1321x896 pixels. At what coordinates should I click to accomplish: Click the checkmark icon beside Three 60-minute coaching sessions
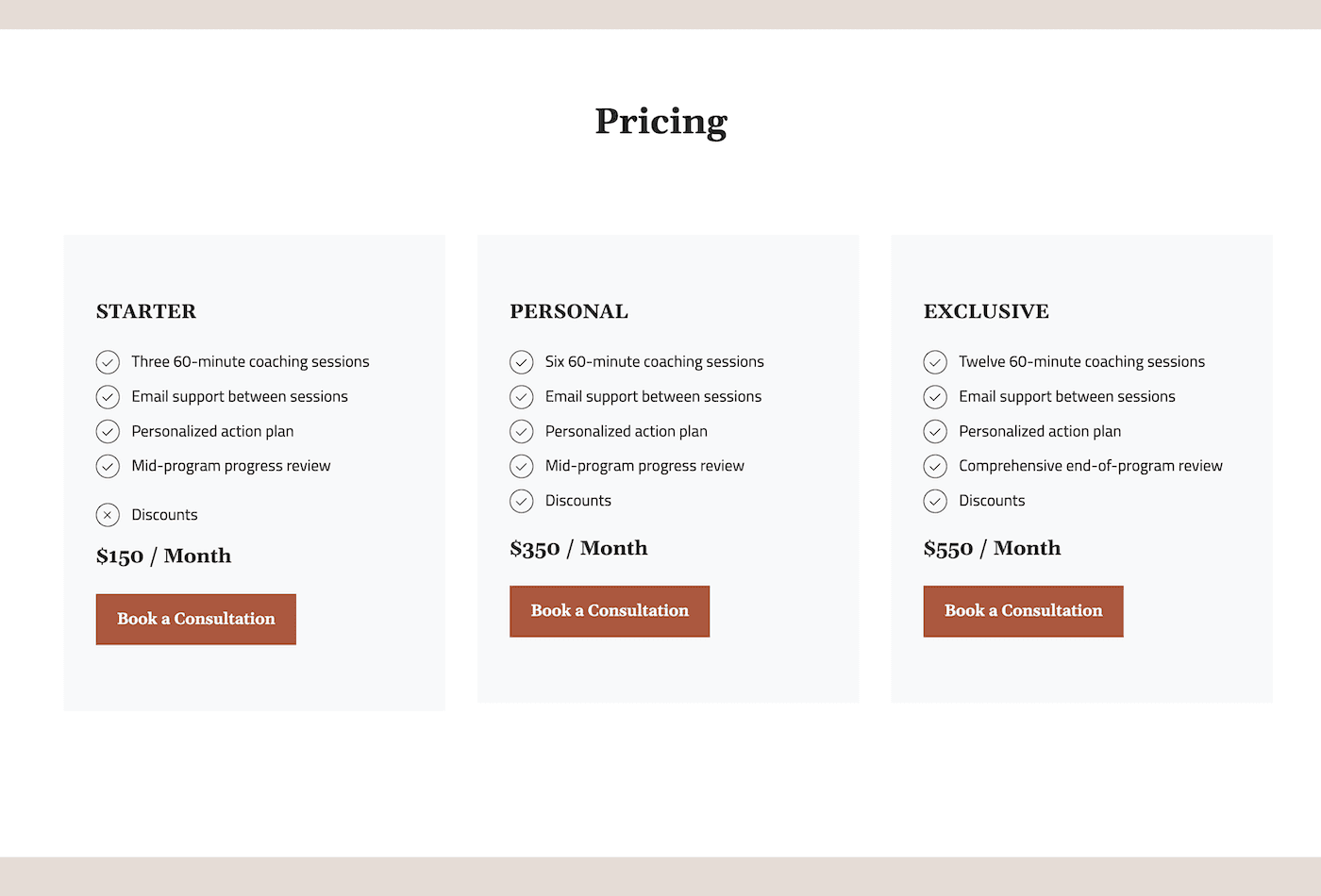click(108, 362)
